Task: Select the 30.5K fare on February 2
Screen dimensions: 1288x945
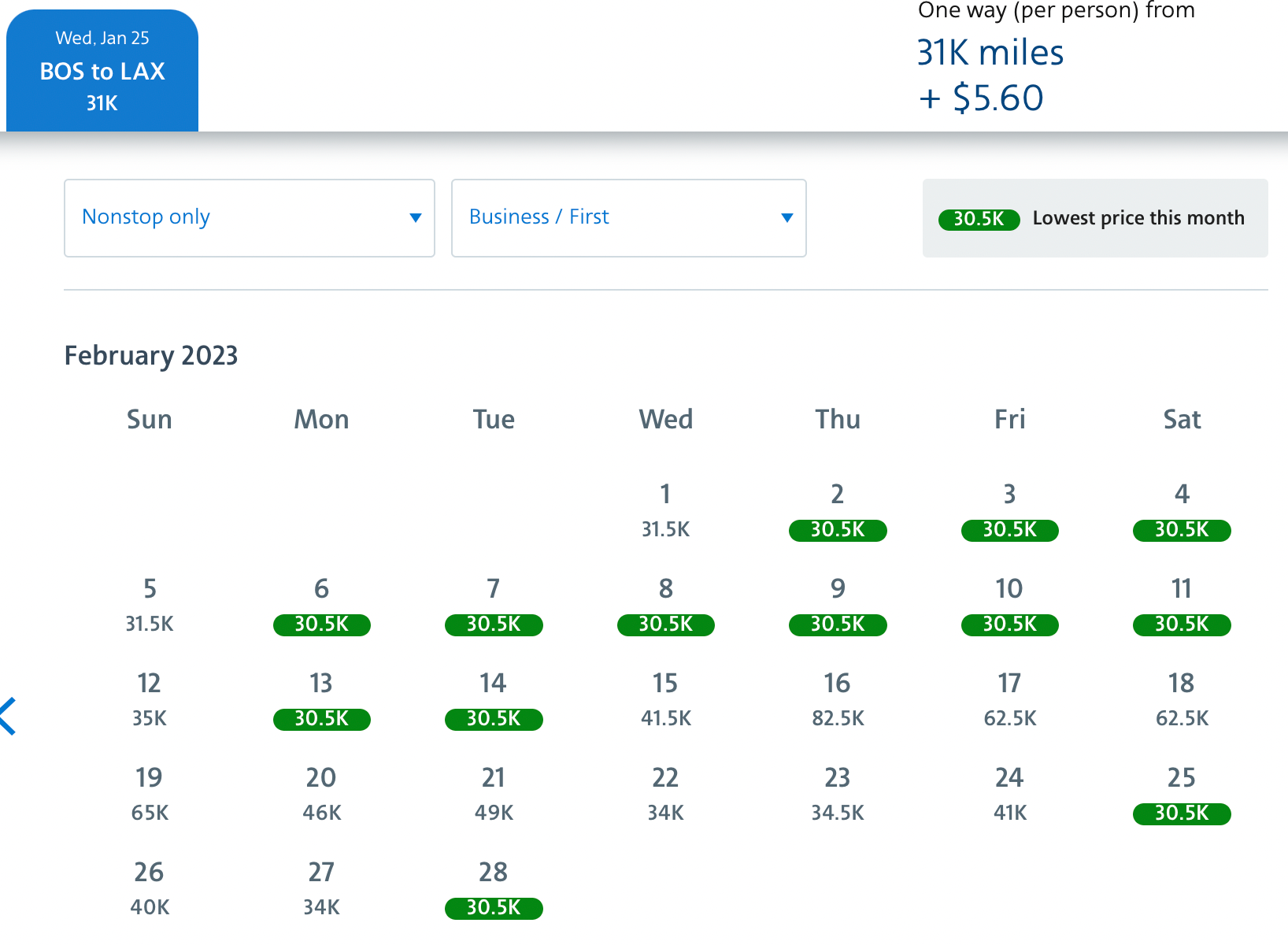Action: pyautogui.click(x=837, y=530)
